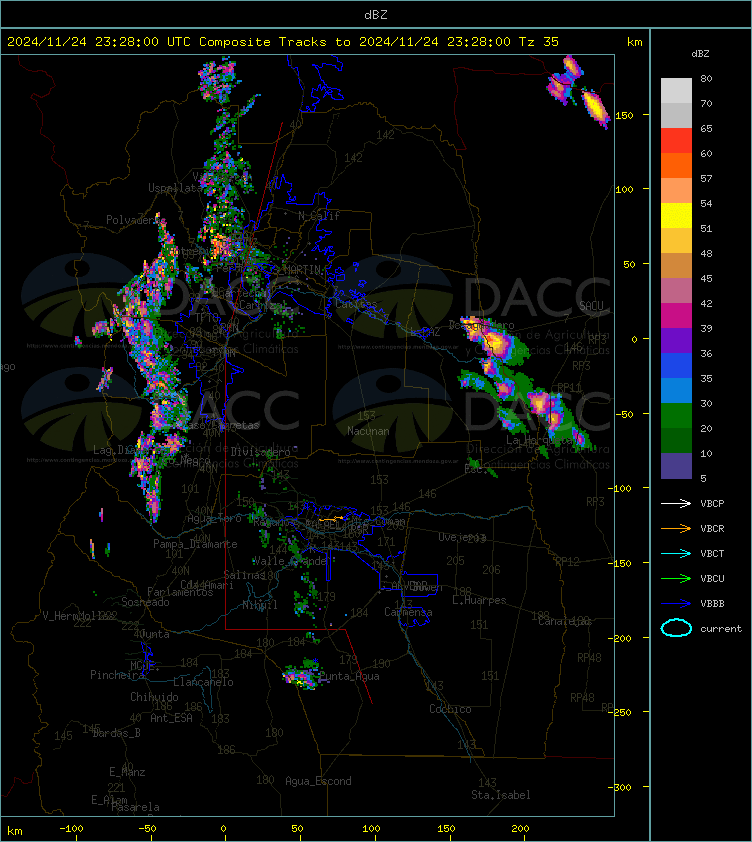Click the Nihuil map label
752x842 pixels.
260,605
